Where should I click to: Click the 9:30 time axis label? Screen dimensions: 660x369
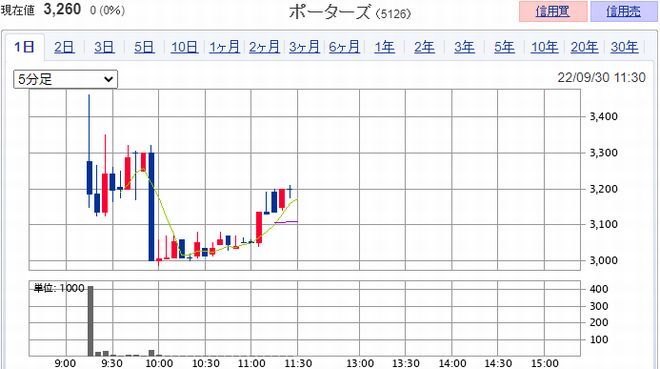pos(112,363)
